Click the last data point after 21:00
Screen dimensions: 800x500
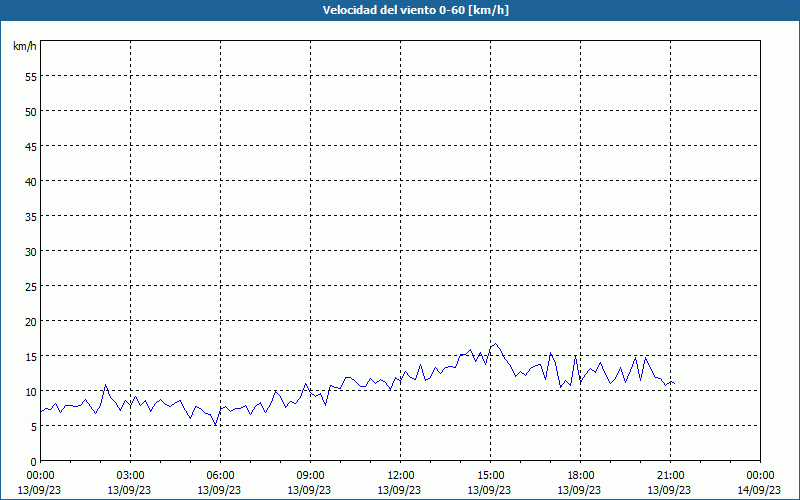pyautogui.click(x=674, y=383)
